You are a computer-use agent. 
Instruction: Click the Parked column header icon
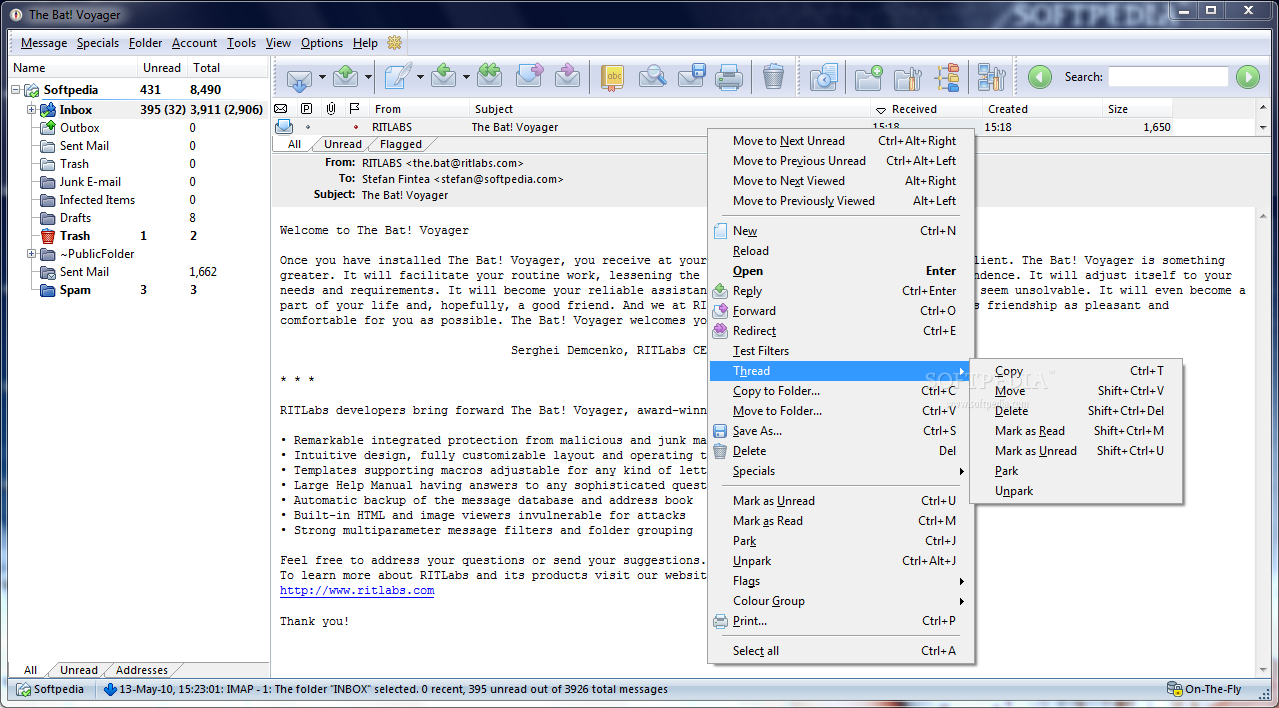[306, 109]
